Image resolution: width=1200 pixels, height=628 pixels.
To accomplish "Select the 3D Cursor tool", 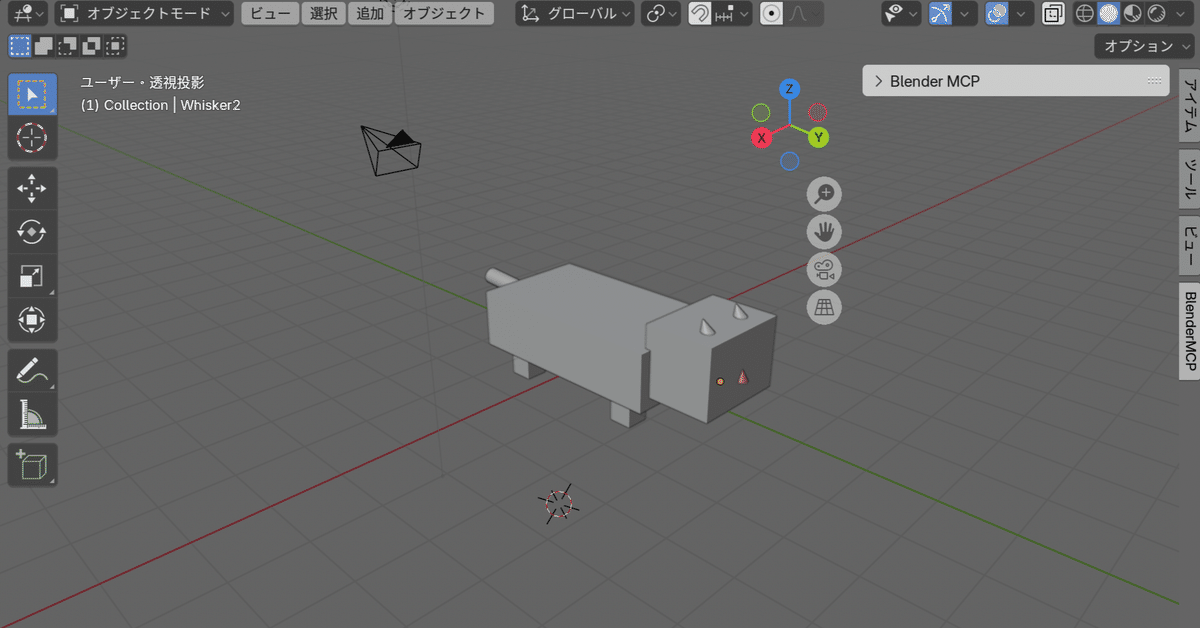I will click(32, 139).
